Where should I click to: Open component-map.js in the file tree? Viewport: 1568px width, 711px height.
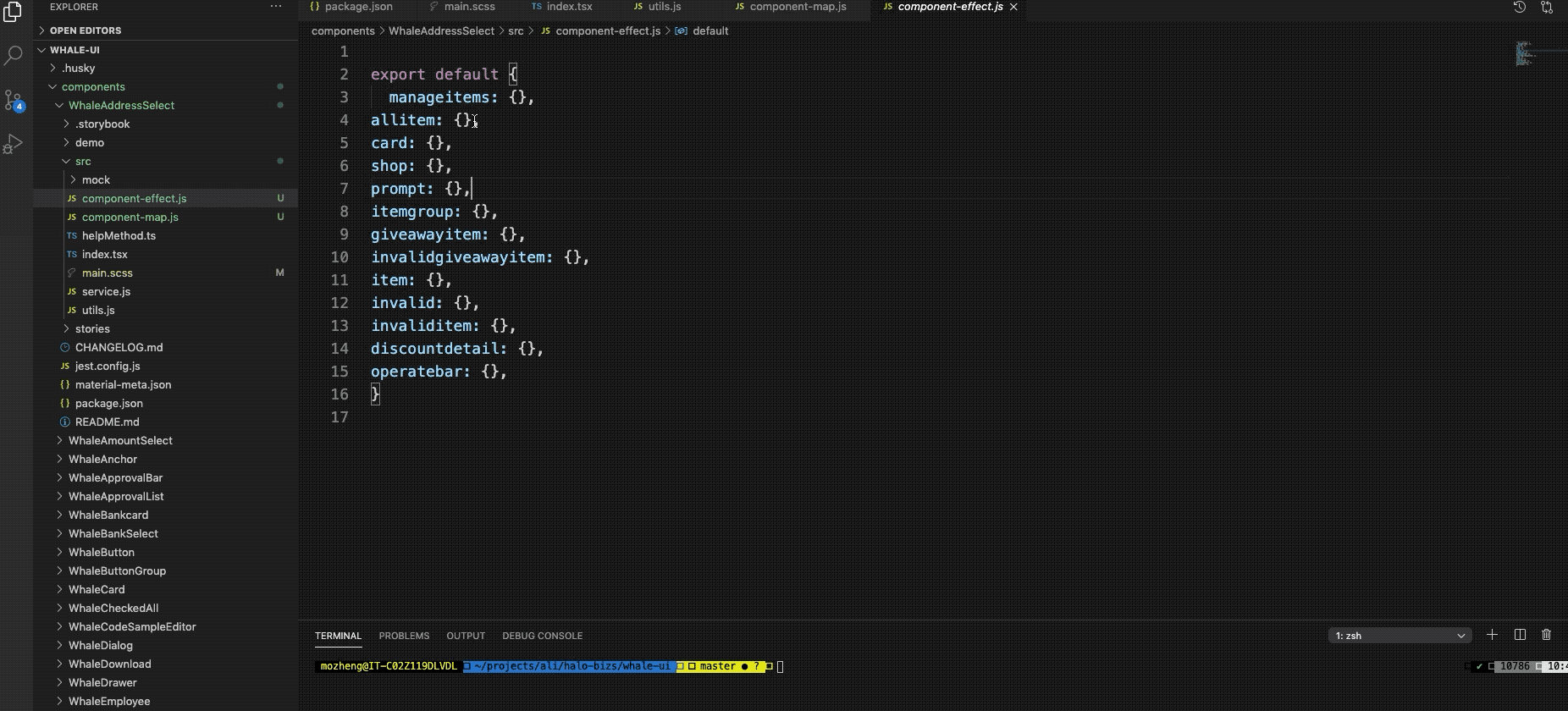tap(165, 218)
